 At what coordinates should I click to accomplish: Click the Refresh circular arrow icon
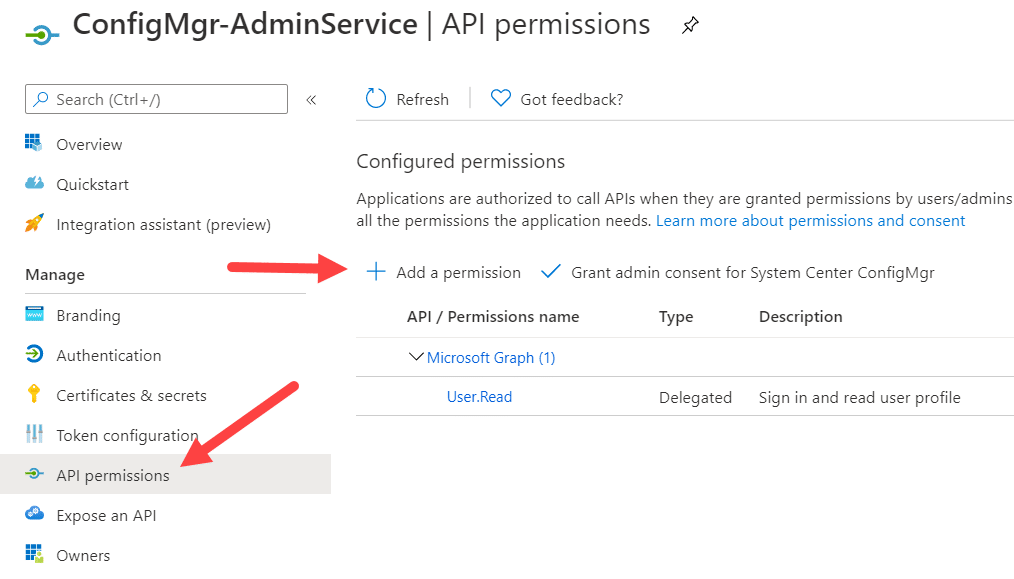[x=376, y=98]
